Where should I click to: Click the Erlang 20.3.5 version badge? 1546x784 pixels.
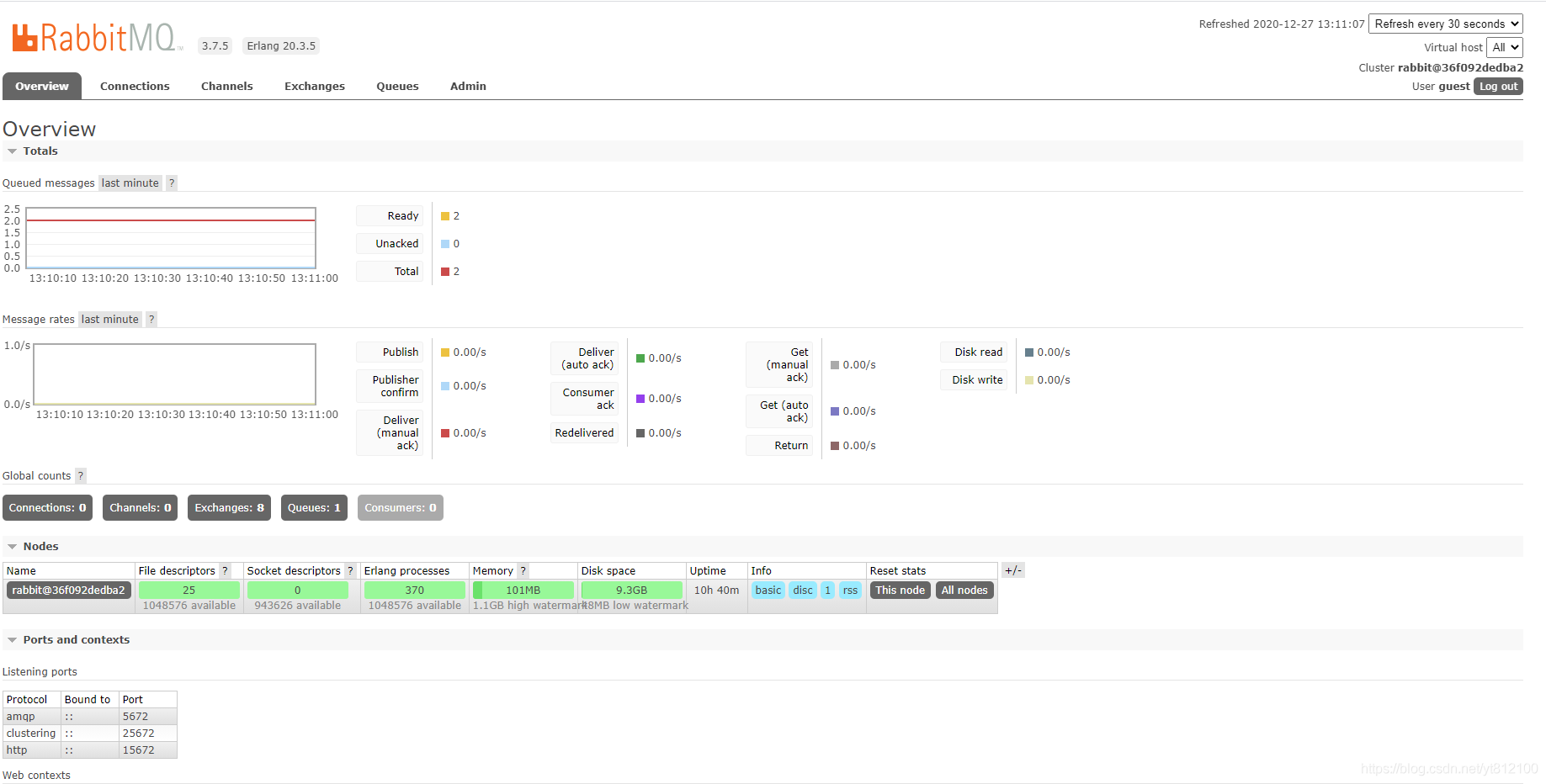click(281, 46)
